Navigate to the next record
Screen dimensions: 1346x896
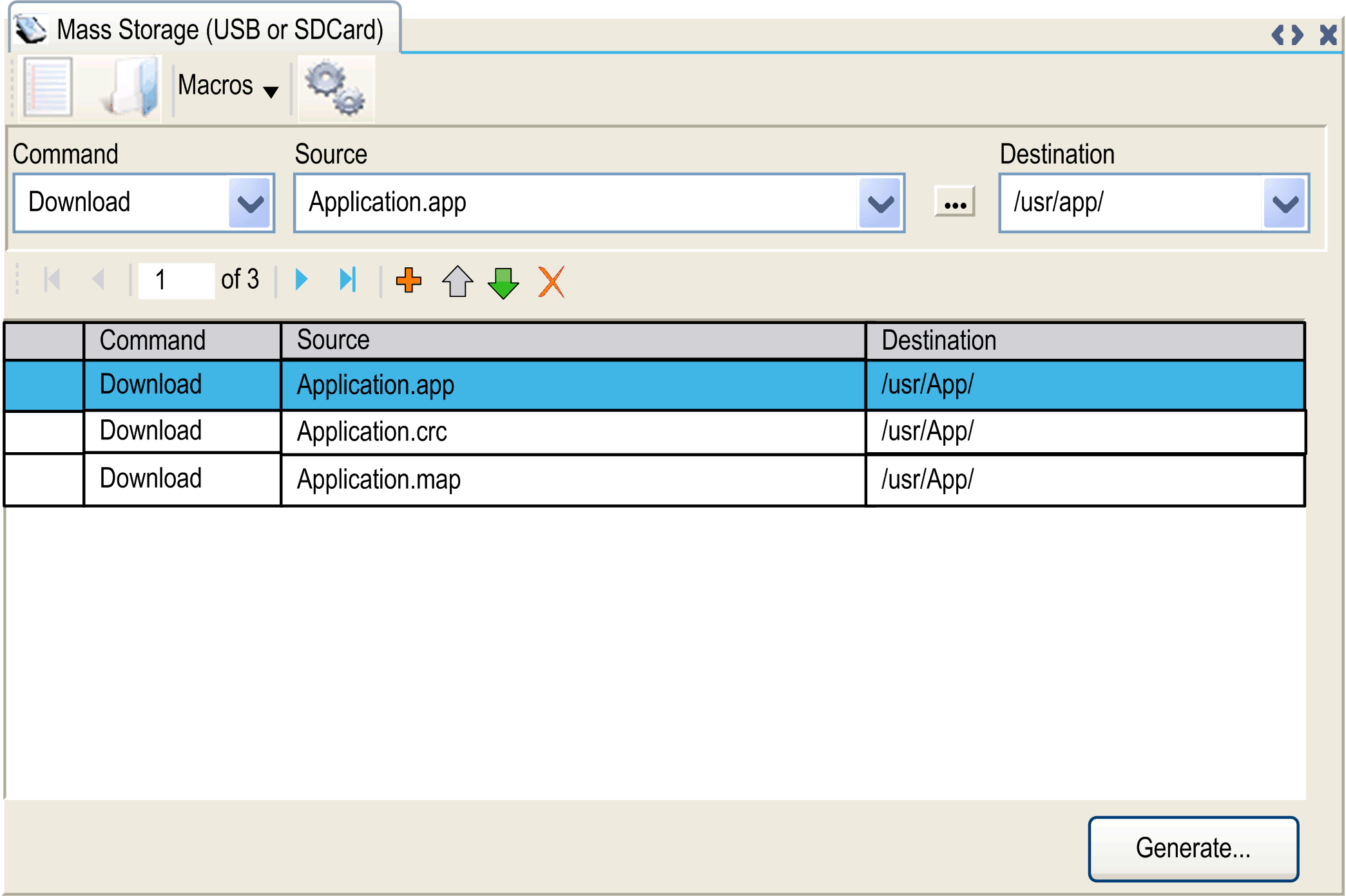300,279
